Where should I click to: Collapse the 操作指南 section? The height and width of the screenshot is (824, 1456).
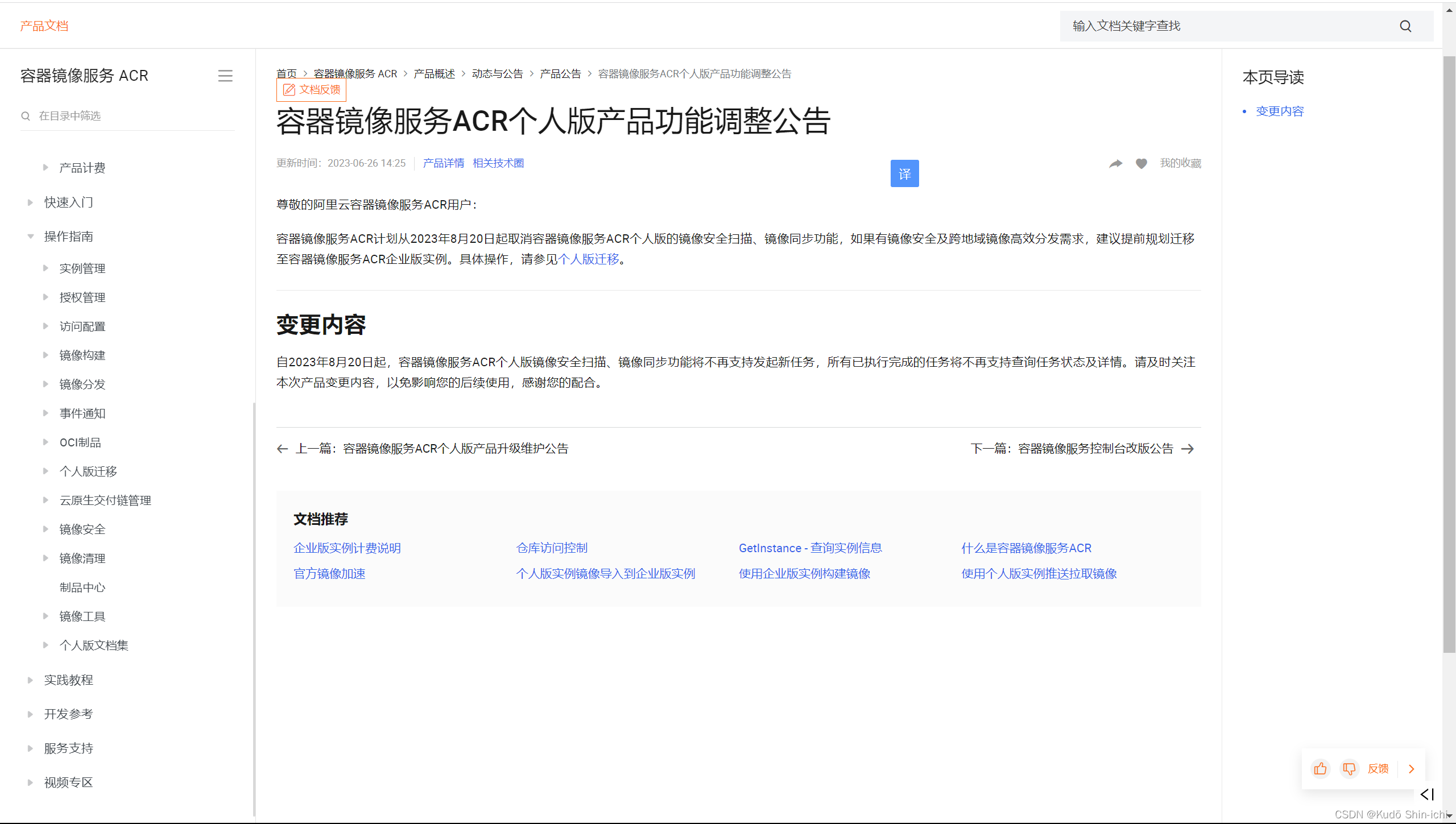click(x=31, y=237)
